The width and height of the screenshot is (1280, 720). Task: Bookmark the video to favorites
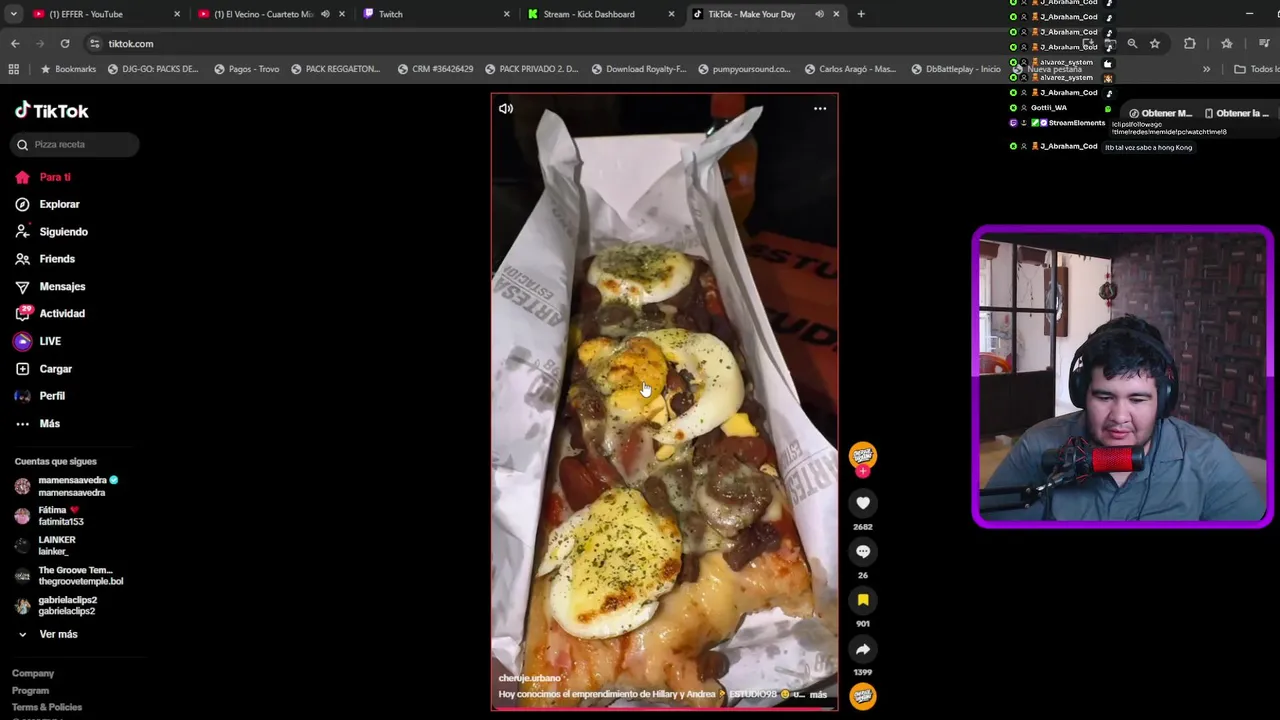coord(863,600)
